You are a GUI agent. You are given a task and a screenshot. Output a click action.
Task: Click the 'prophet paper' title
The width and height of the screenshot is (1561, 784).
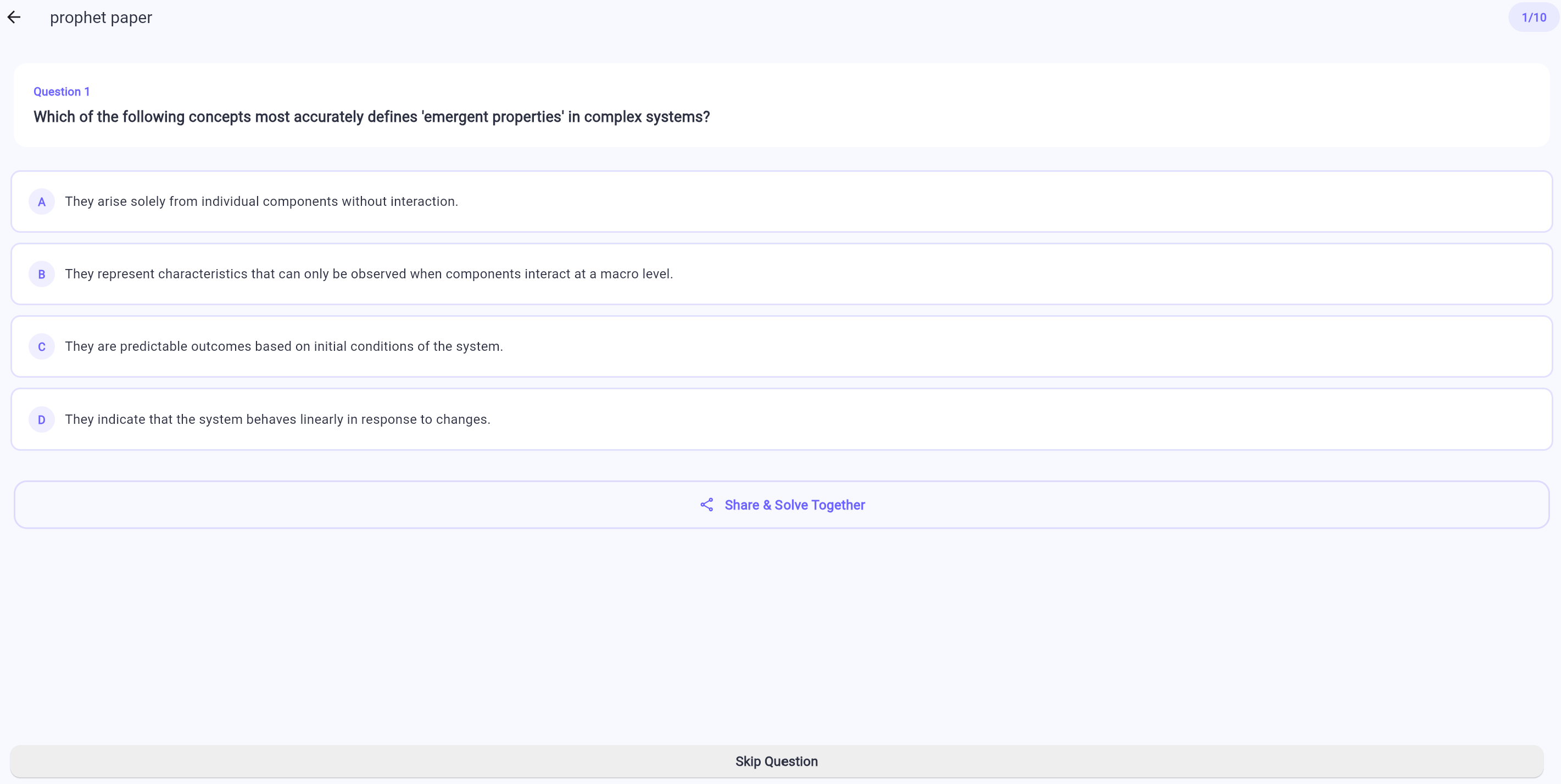101,18
